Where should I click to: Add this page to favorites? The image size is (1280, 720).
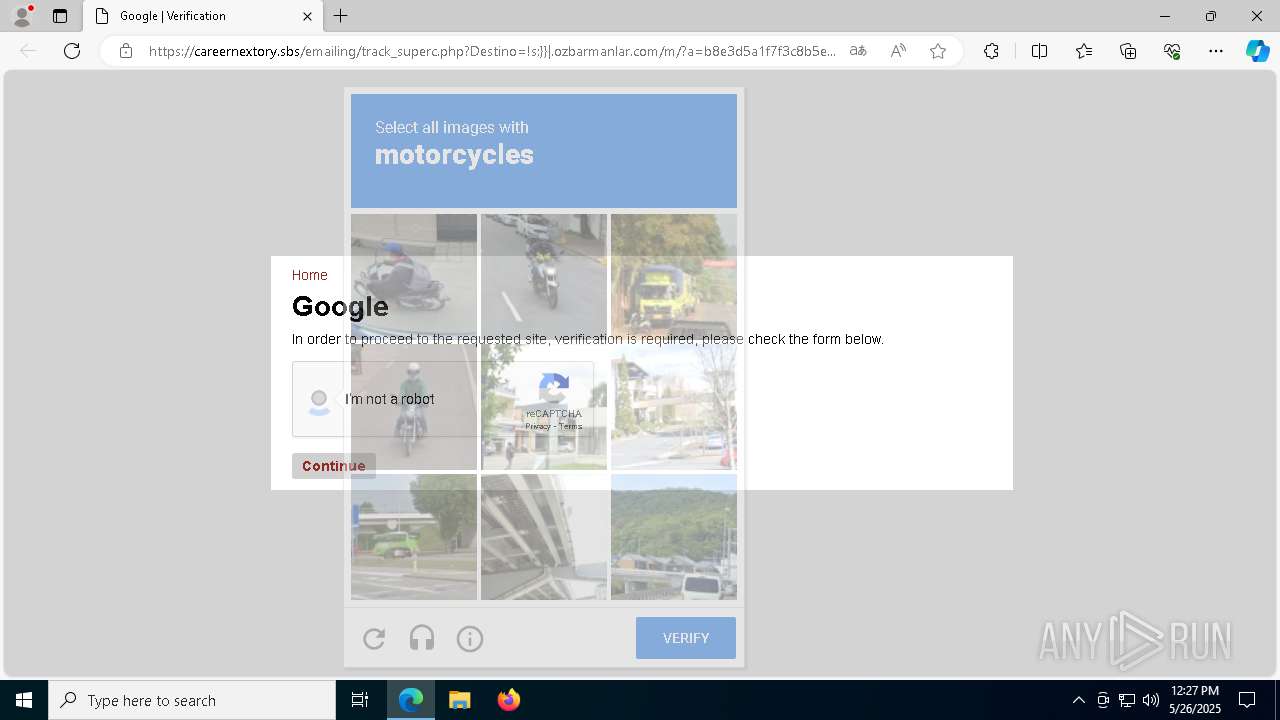click(x=938, y=51)
